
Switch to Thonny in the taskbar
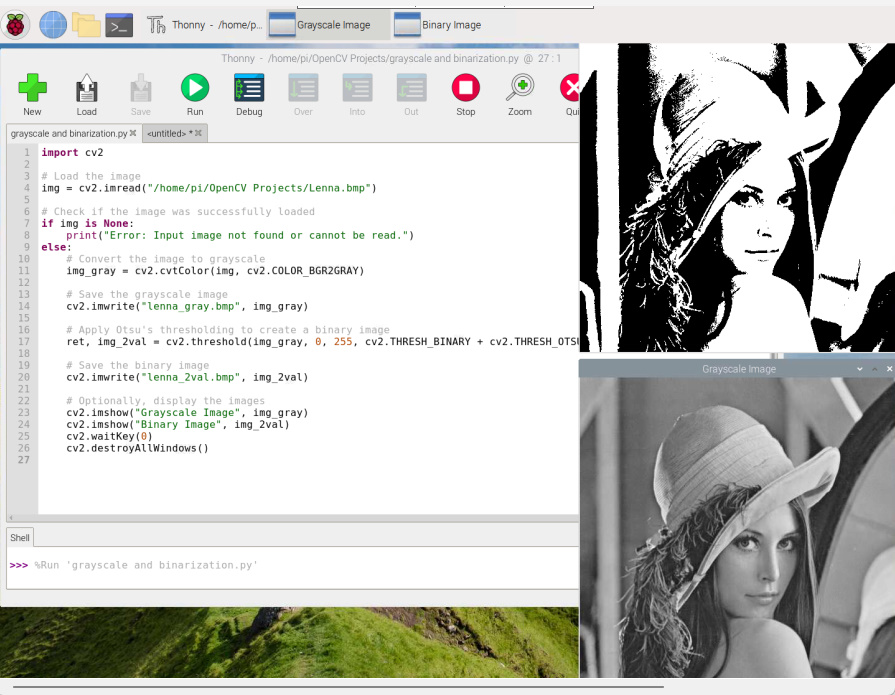[204, 25]
